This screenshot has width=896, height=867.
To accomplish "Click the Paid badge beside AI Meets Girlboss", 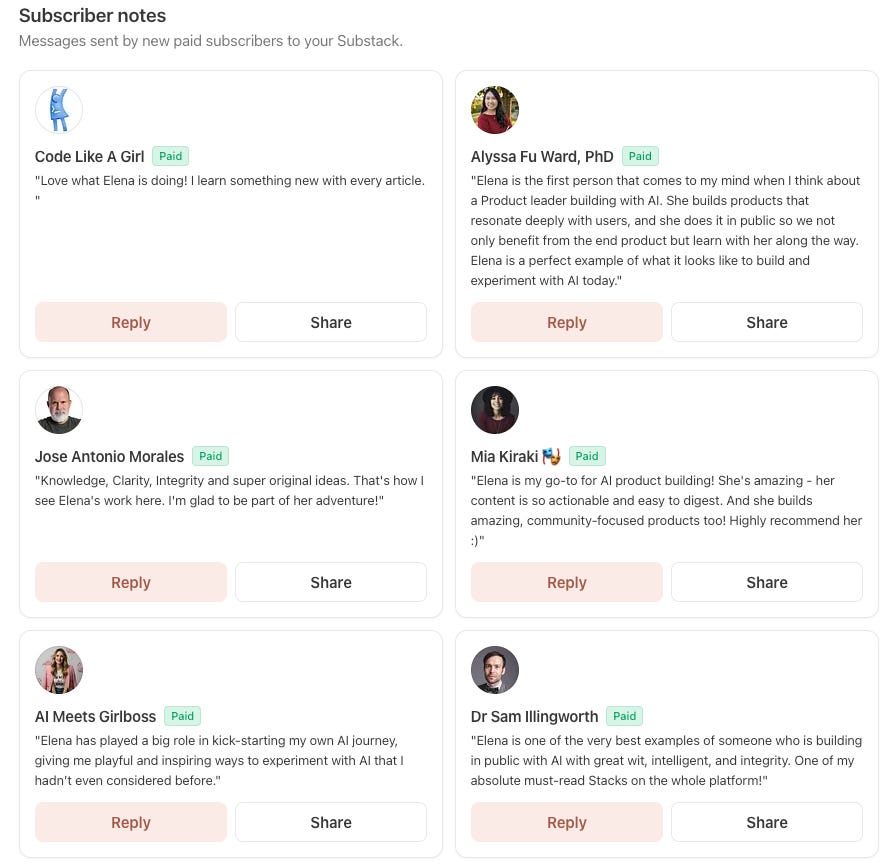I will (182, 716).
